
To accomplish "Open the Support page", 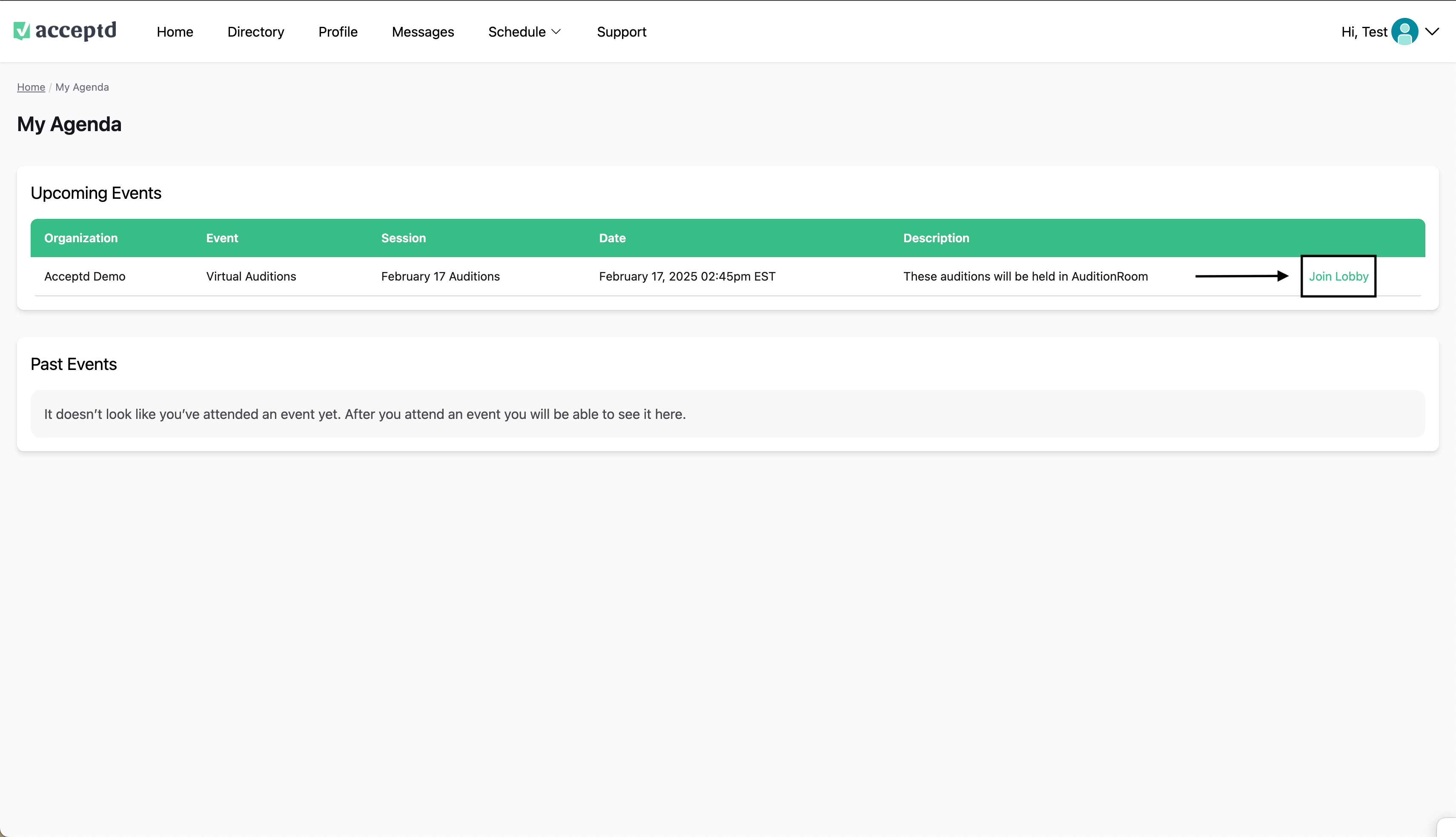I will (622, 32).
